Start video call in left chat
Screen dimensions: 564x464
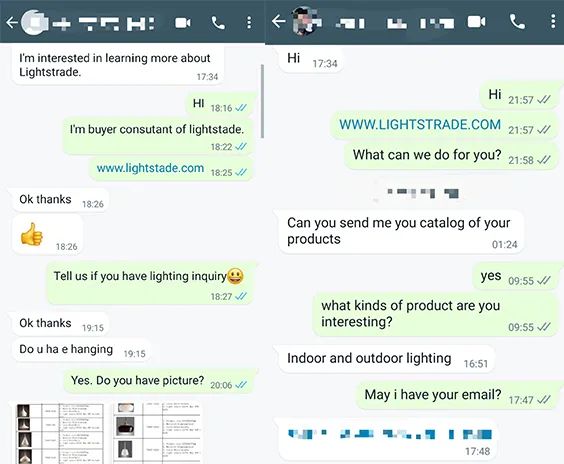[x=183, y=23]
